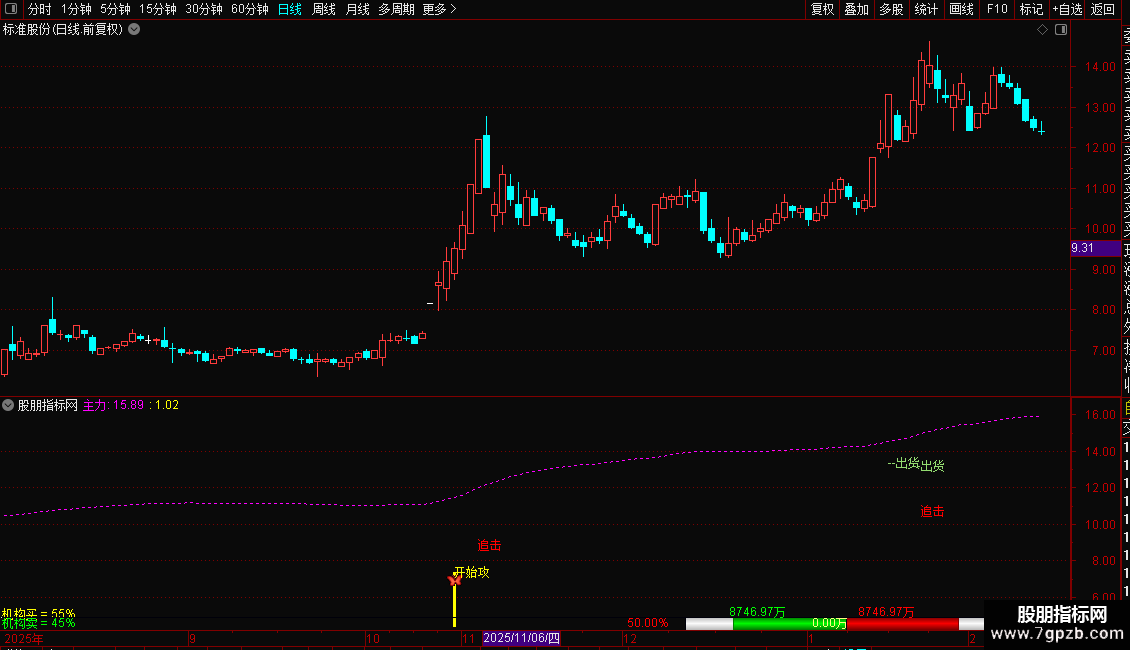This screenshot has width=1130, height=650.
Task: Click the red segment of the capital flow bar
Action: point(903,624)
